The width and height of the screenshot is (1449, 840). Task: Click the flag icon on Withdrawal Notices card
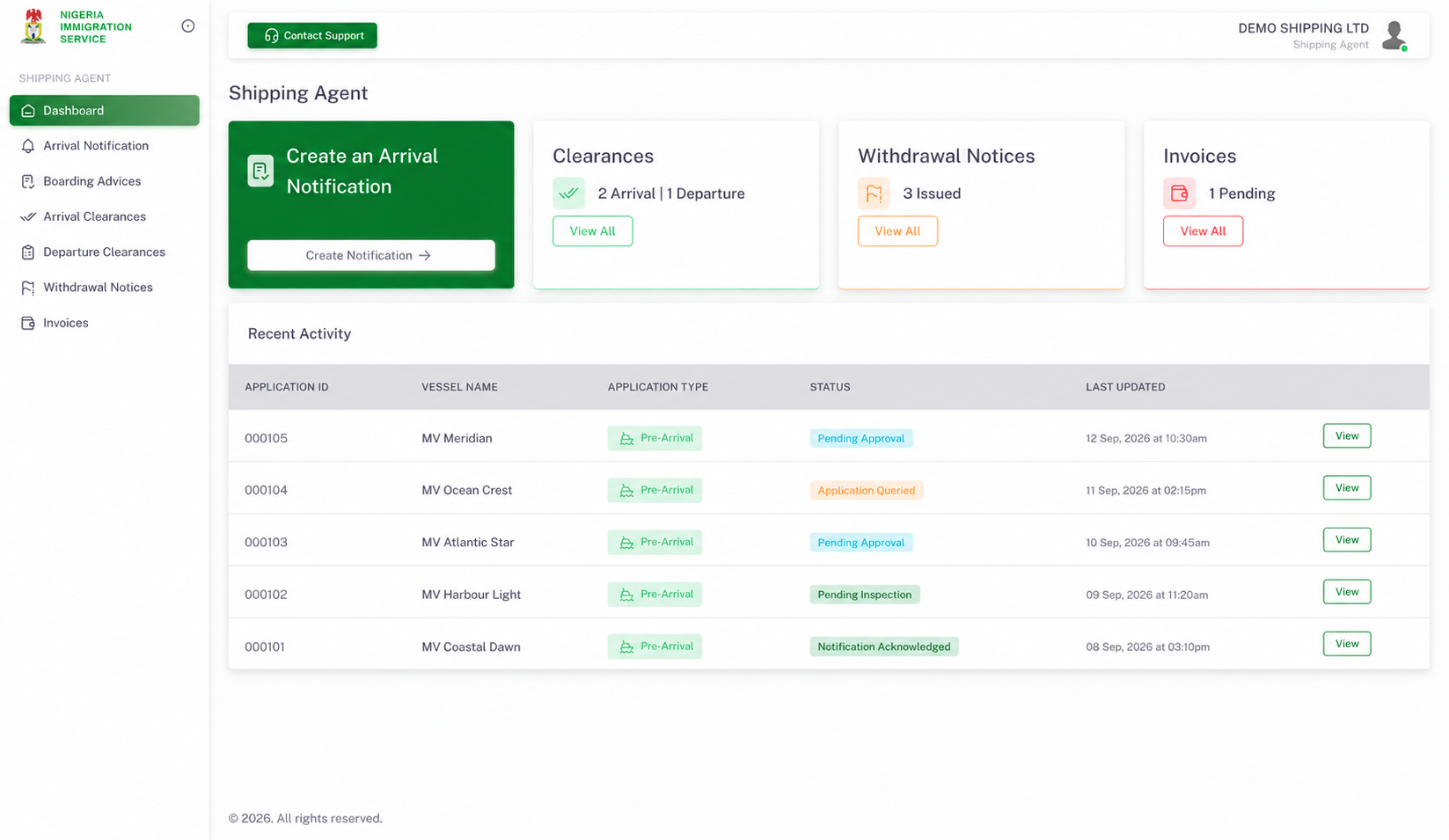(874, 194)
